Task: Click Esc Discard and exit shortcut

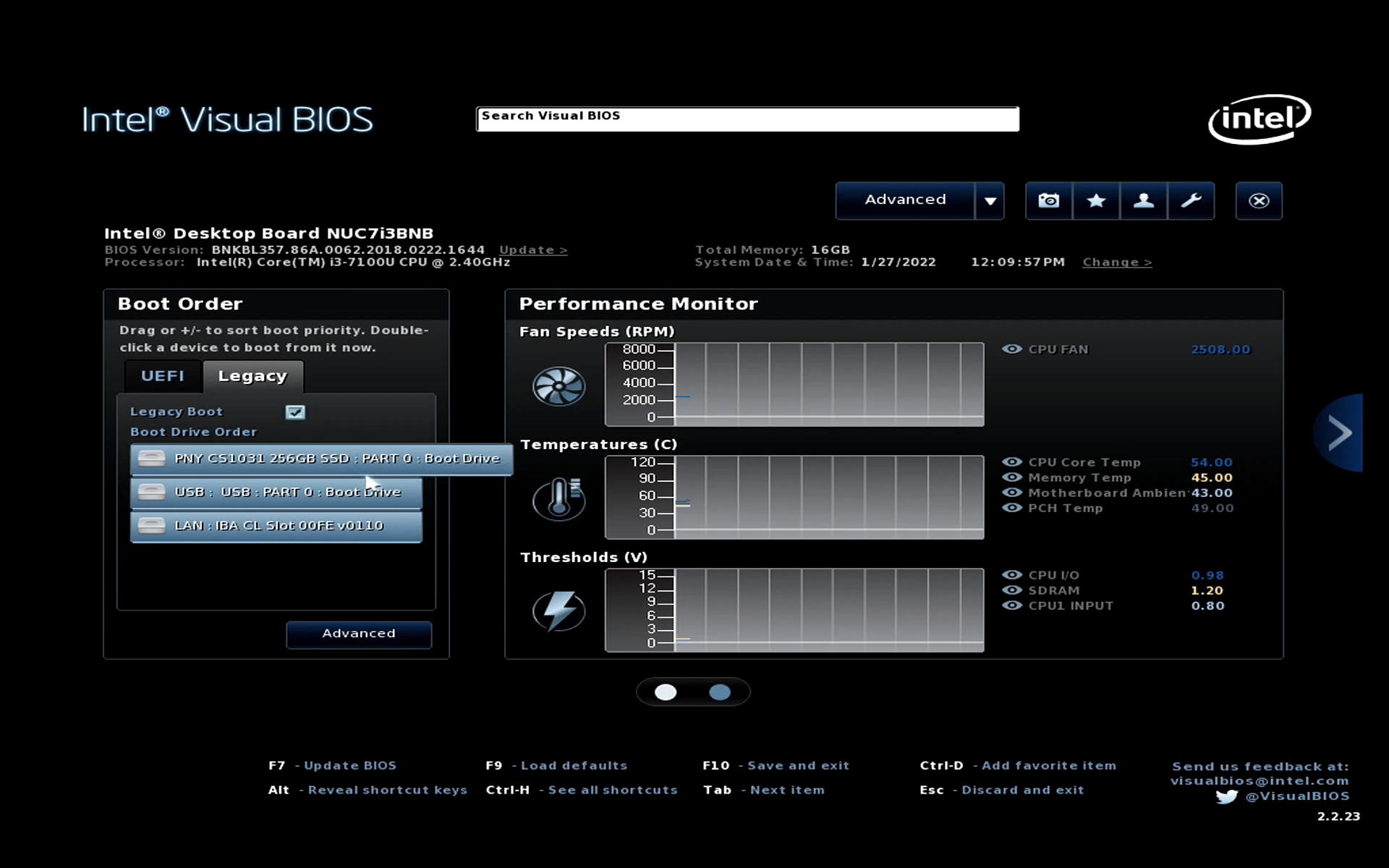Action: click(1002, 790)
